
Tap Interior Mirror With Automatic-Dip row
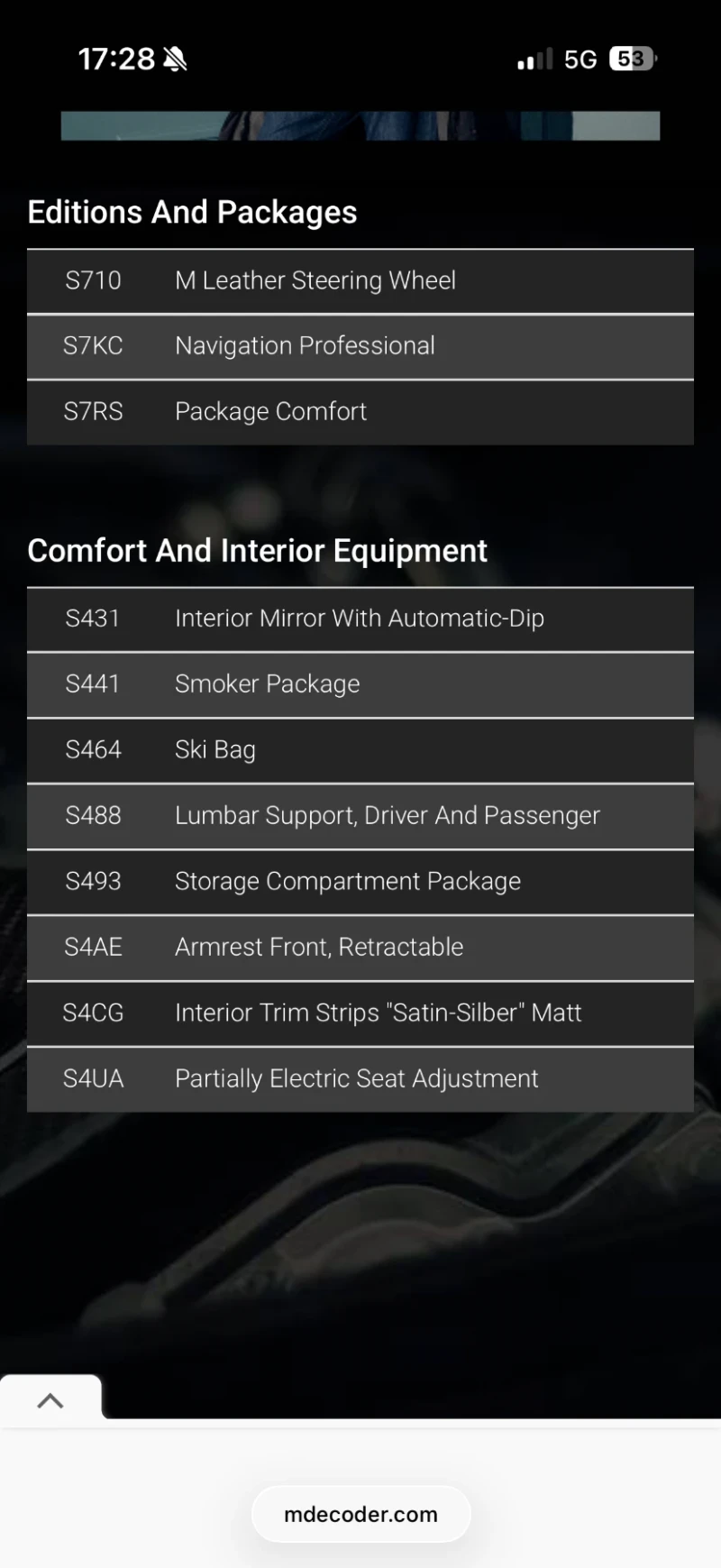(360, 619)
